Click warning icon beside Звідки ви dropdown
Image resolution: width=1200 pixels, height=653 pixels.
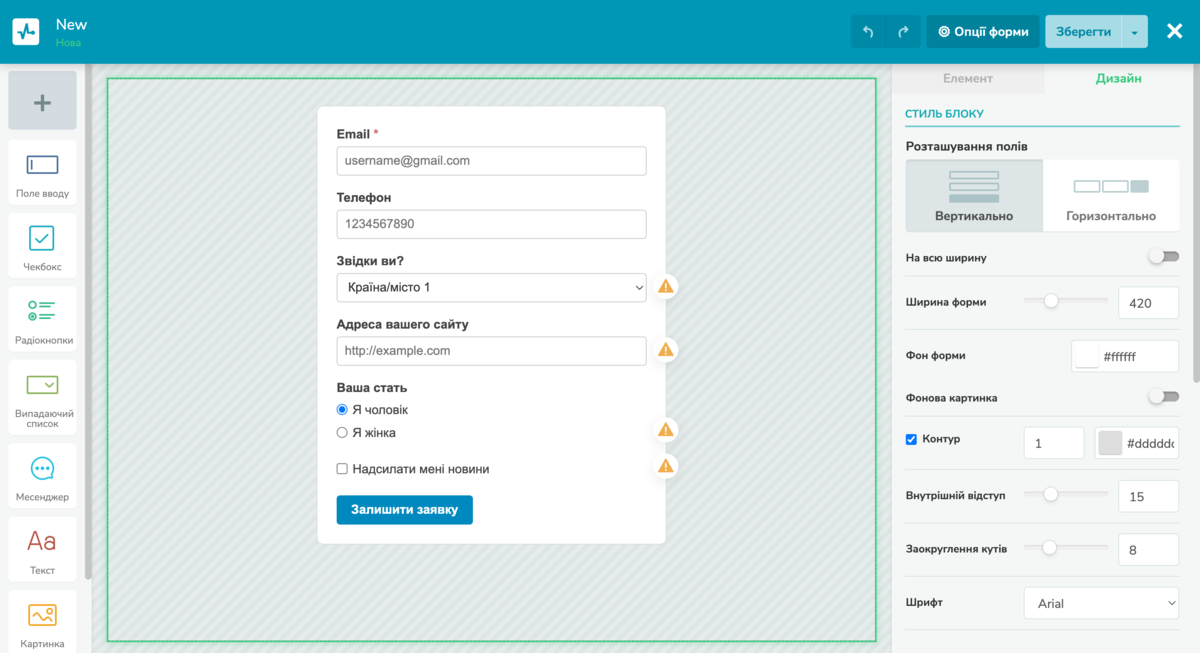tap(666, 287)
